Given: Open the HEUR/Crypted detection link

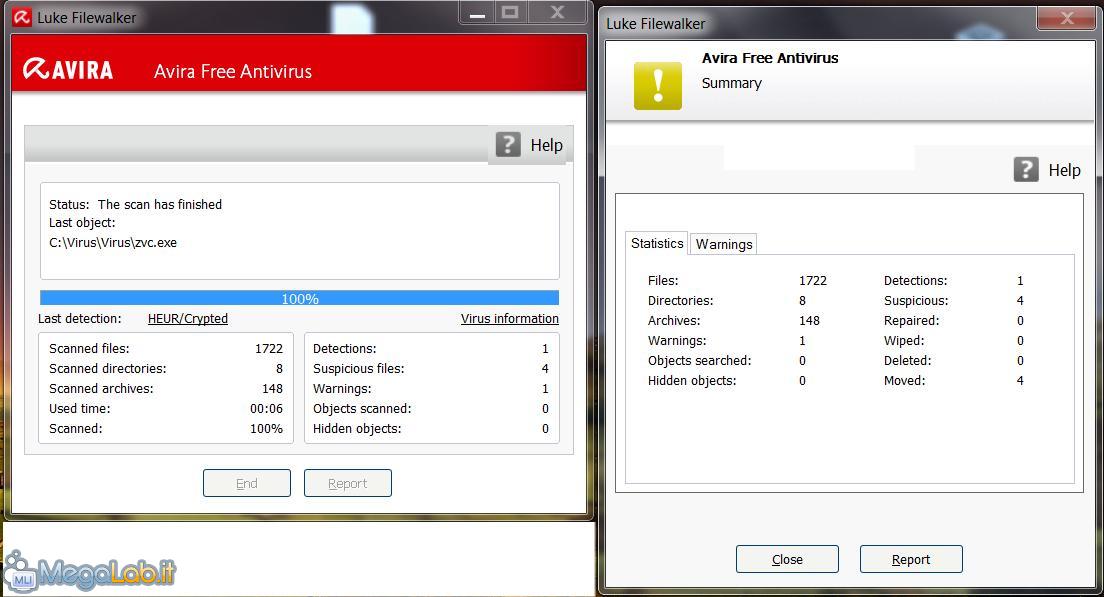Looking at the screenshot, I should click(187, 318).
